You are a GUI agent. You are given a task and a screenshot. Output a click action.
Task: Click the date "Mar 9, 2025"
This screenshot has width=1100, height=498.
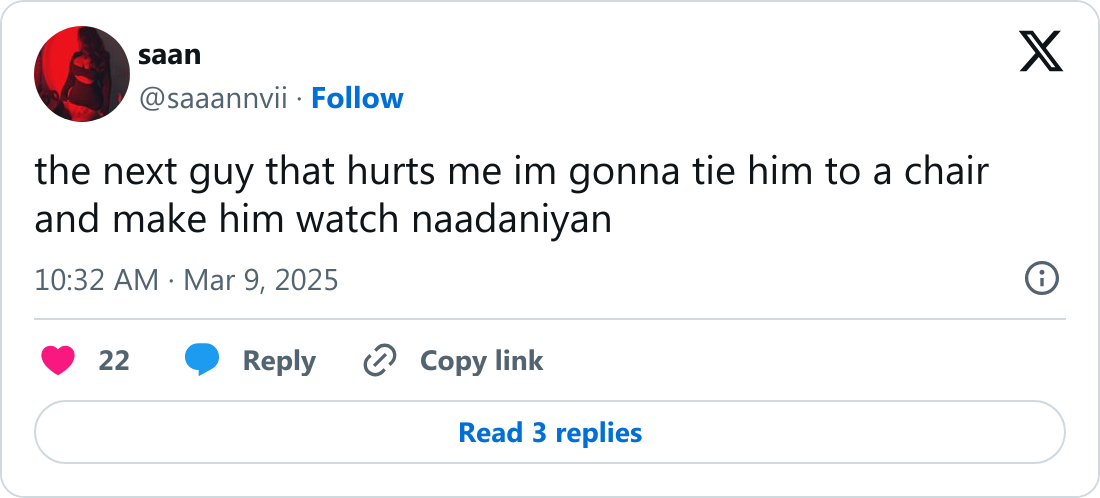(x=256, y=279)
